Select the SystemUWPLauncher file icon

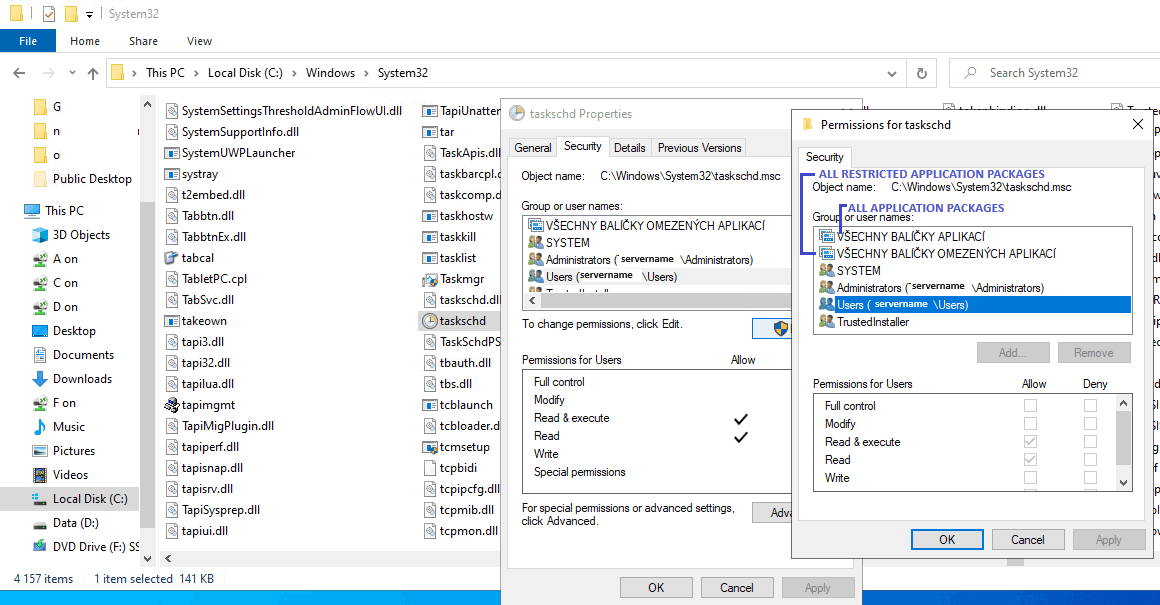[172, 153]
